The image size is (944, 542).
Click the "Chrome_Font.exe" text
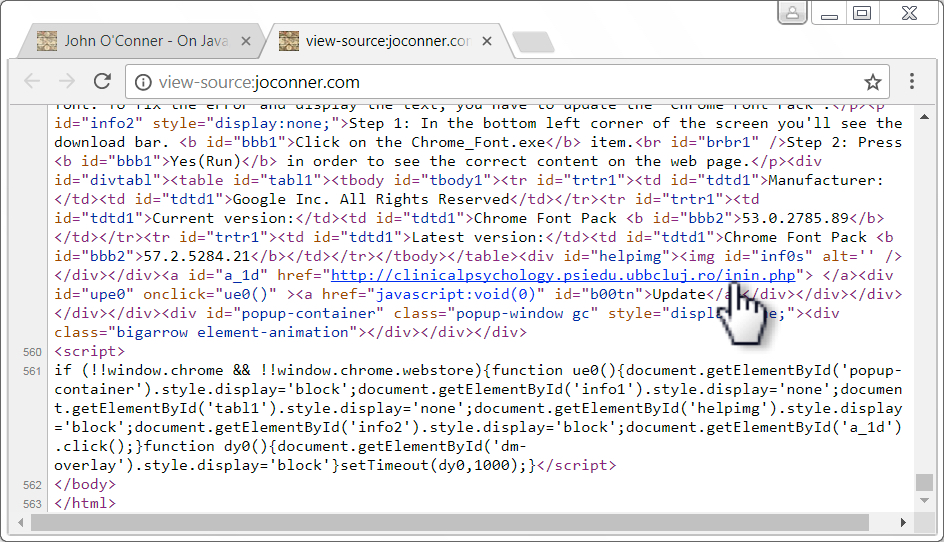pos(479,142)
